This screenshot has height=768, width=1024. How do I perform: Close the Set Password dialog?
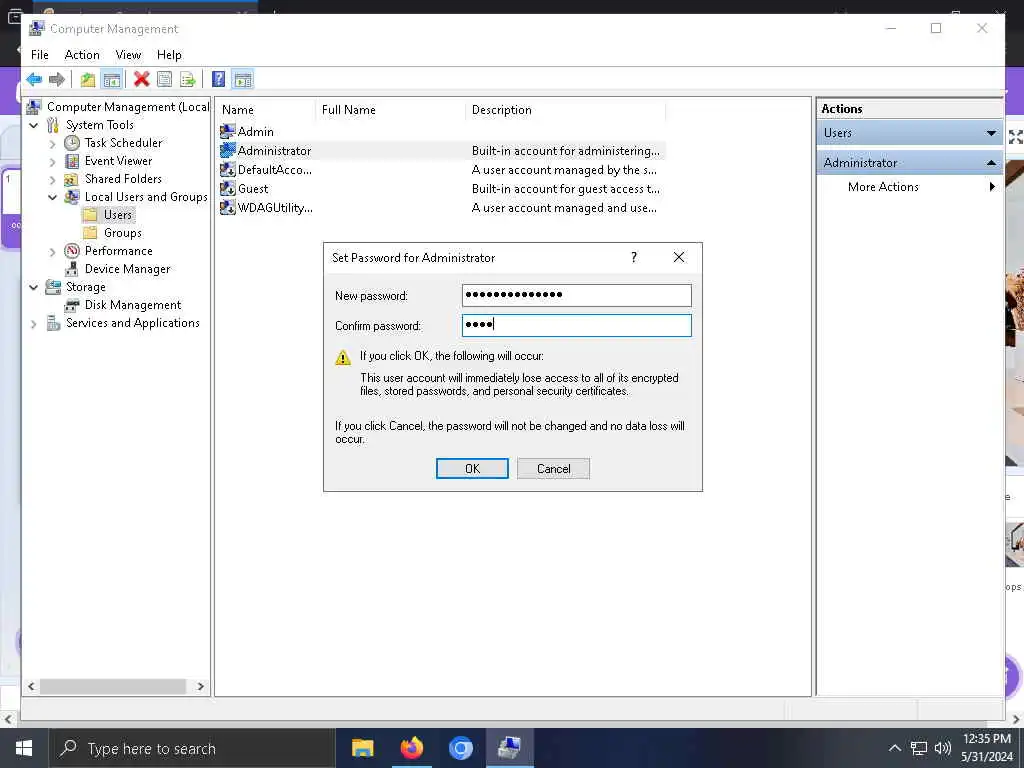[x=679, y=257]
